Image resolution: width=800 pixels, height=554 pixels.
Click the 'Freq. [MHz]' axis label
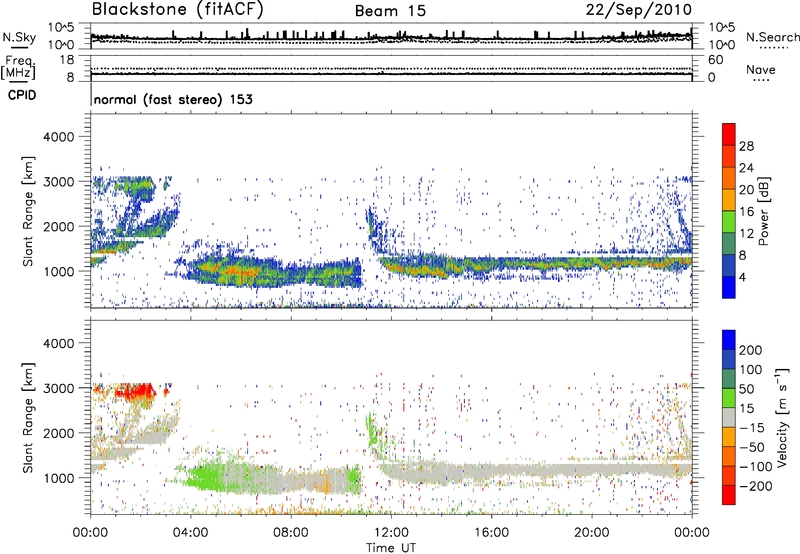point(18,68)
